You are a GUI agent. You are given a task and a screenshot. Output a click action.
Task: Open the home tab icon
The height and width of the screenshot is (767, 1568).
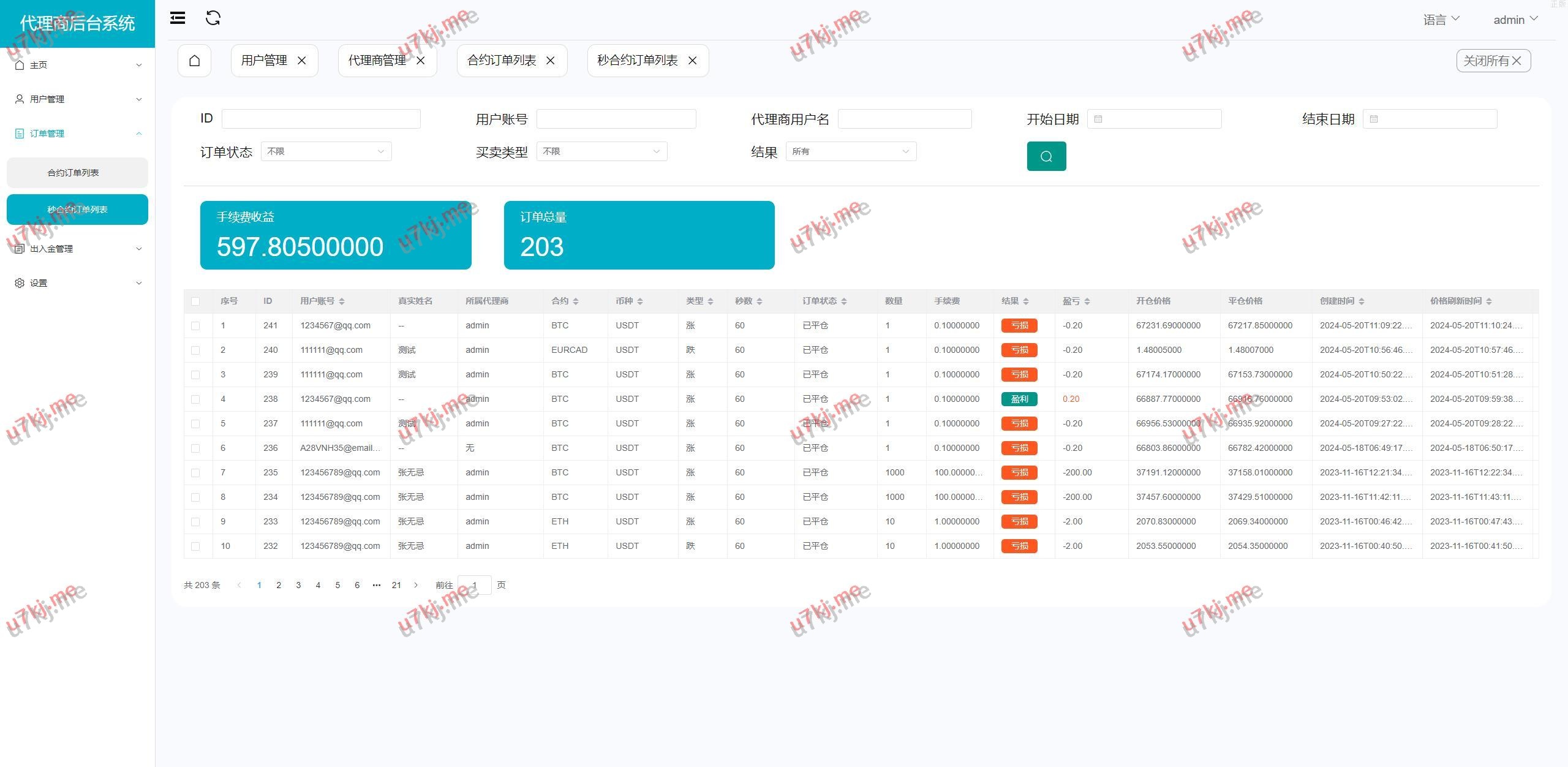click(194, 61)
